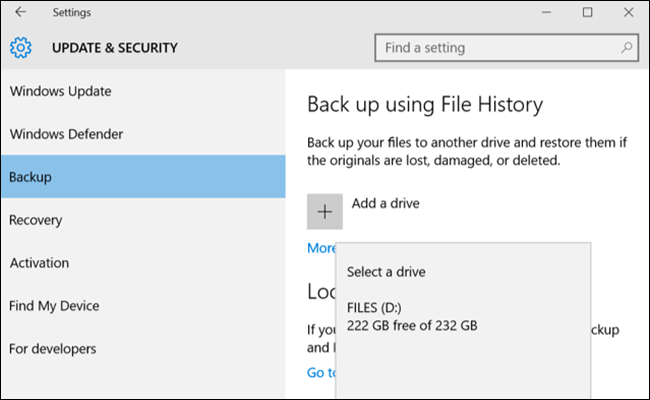650x400 pixels.
Task: Open the Recovery section
Action: pyautogui.click(x=35, y=220)
